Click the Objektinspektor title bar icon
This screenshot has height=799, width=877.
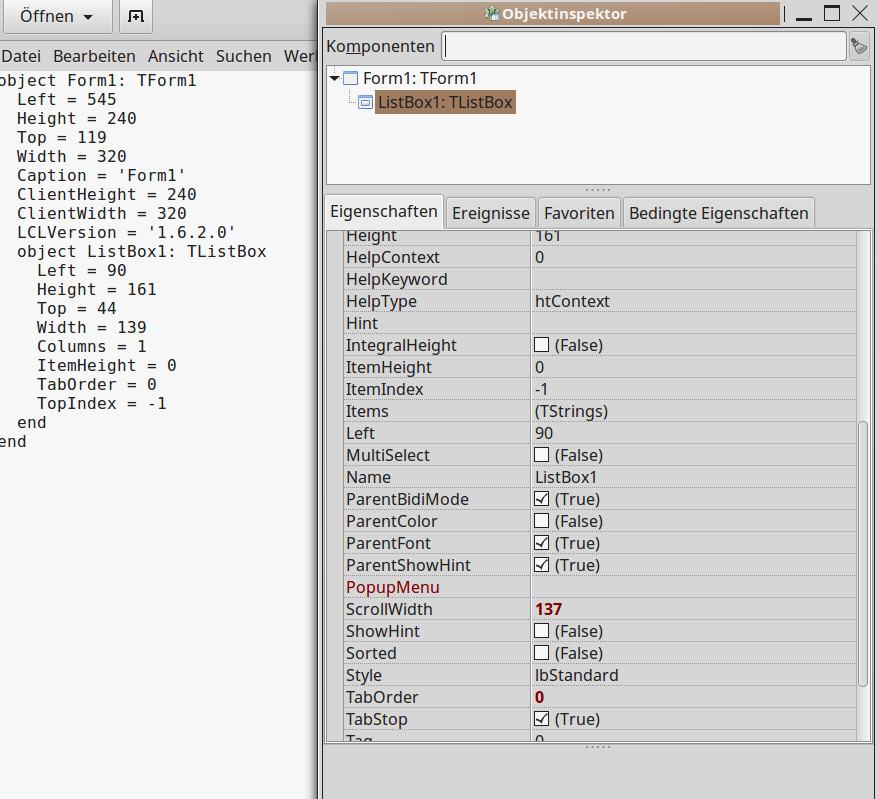[x=492, y=14]
